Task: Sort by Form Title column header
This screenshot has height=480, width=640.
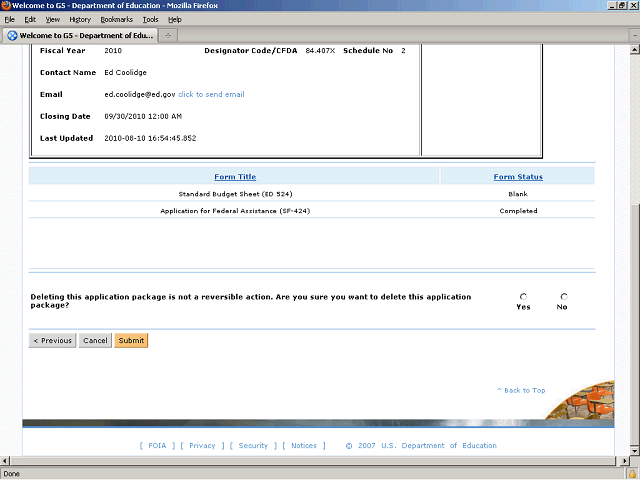Action: click(x=235, y=177)
